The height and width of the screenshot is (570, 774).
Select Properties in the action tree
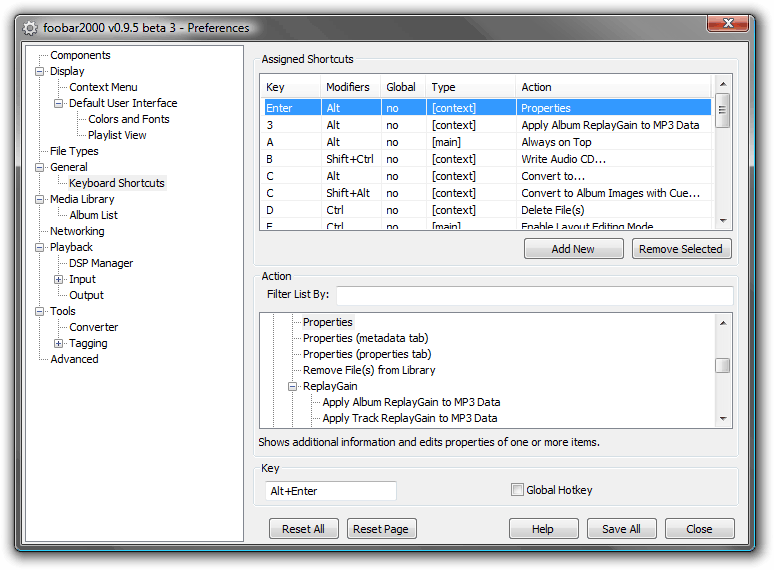[x=327, y=322]
